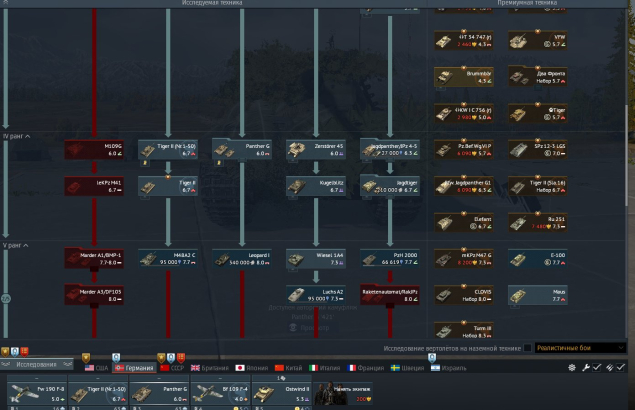Click the Нанять экипаж crew slot
This screenshot has width=635, height=410.
click(343, 392)
